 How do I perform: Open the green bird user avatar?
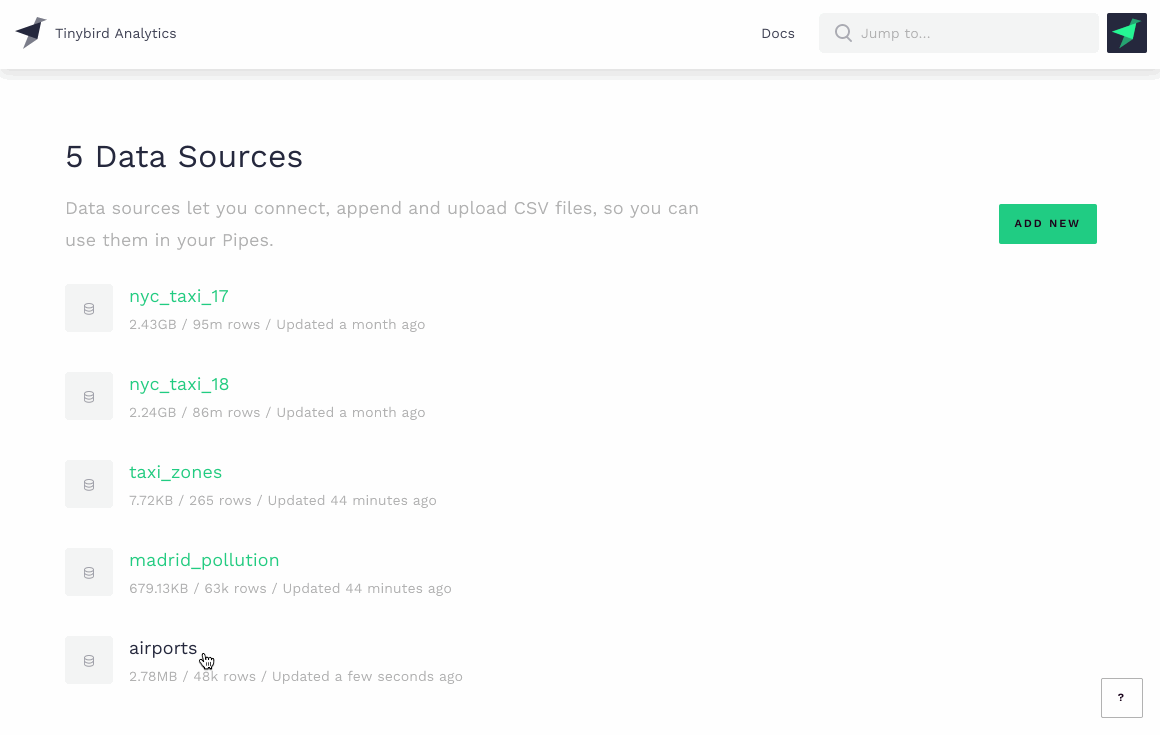(1126, 33)
